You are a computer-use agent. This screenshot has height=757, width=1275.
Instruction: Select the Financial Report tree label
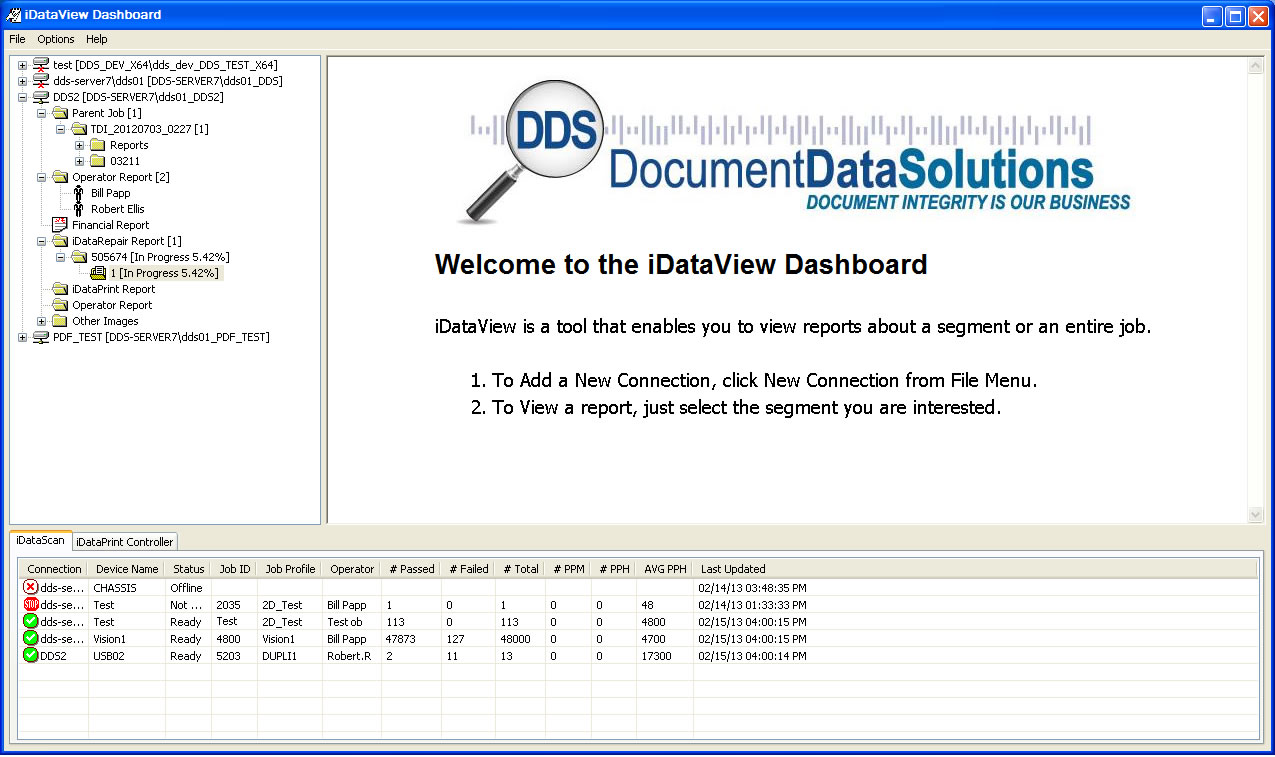click(x=111, y=225)
